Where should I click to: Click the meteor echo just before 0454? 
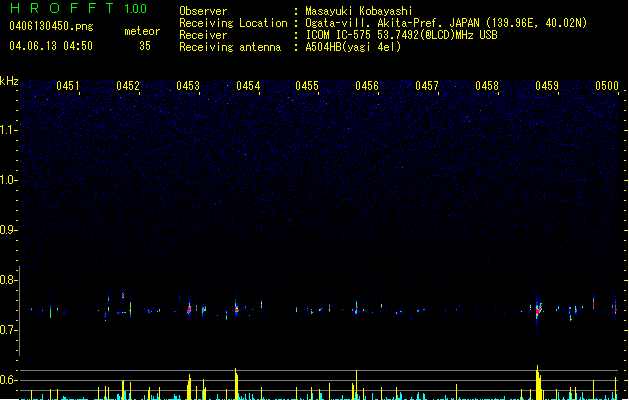[x=236, y=308]
